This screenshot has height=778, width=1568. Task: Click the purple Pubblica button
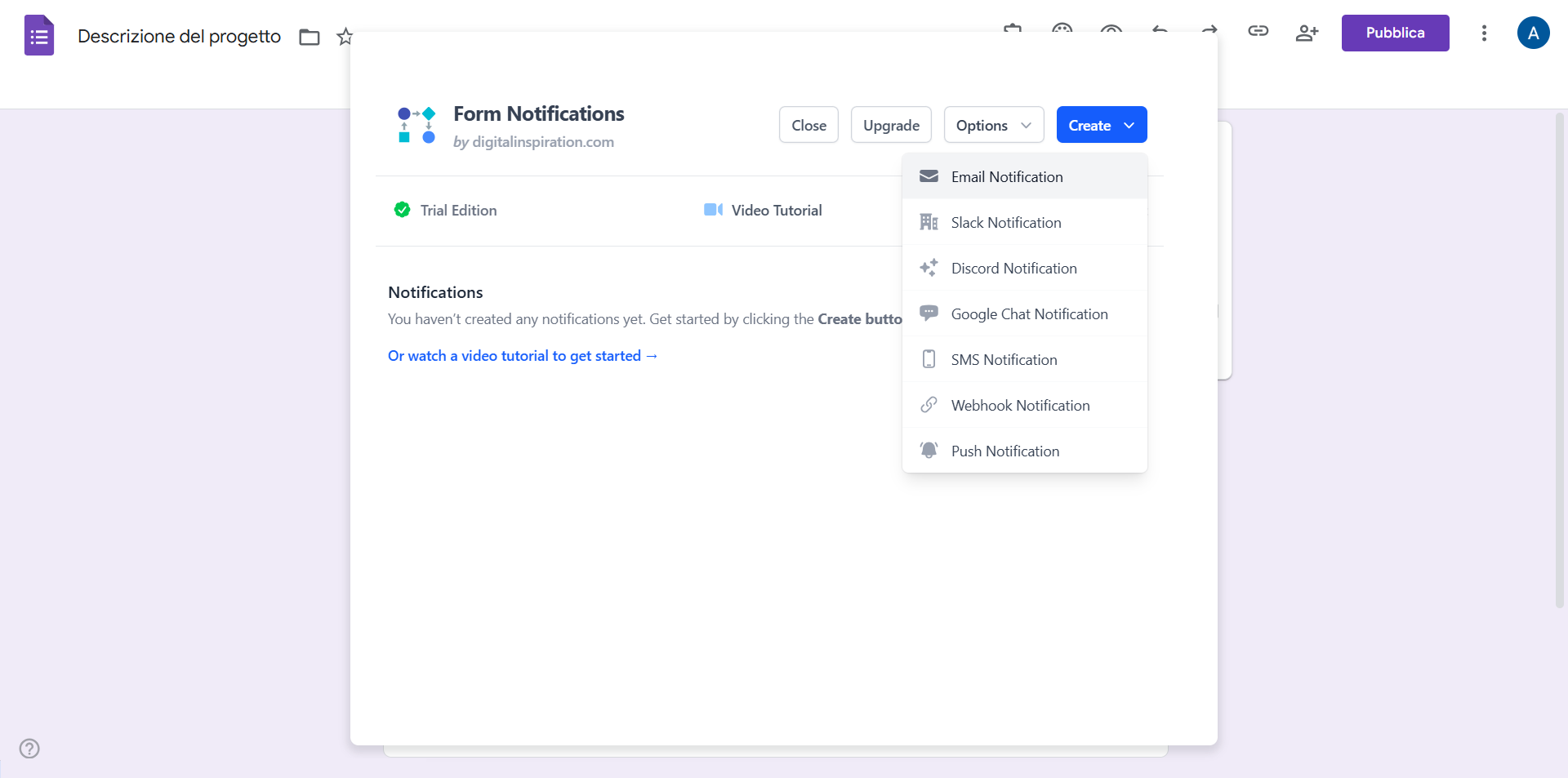click(1395, 33)
